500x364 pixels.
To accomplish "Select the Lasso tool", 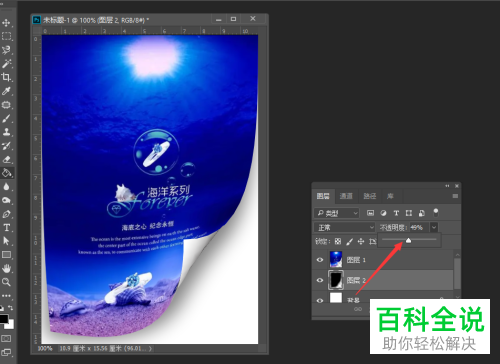I will [x=6, y=50].
